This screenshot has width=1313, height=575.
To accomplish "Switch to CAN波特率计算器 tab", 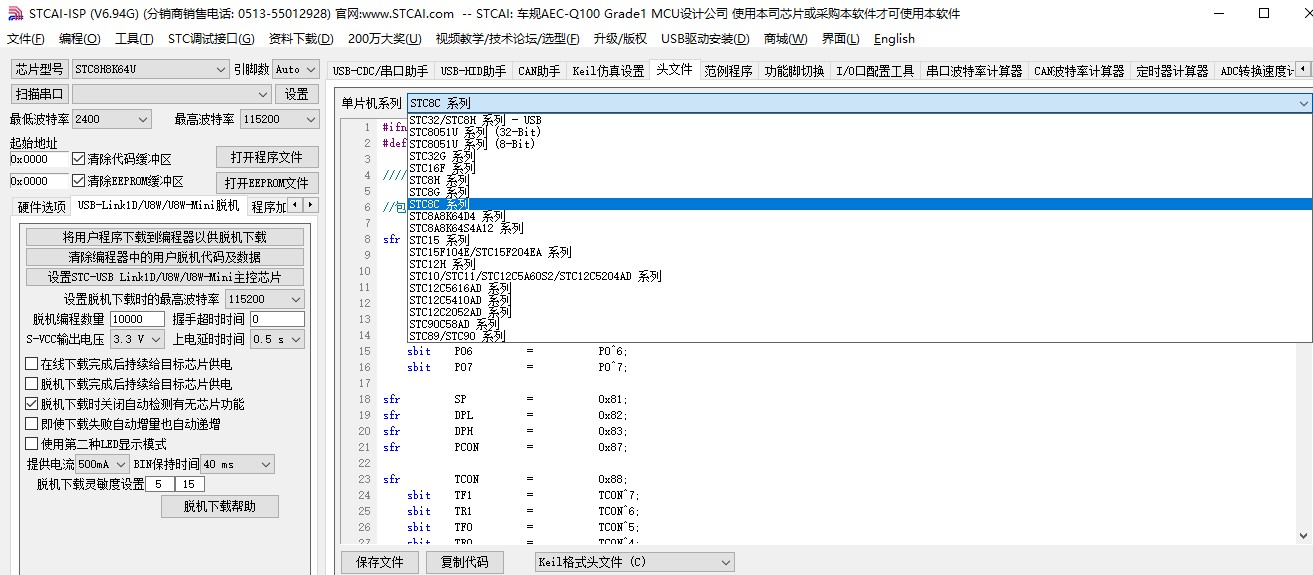I will [x=1079, y=71].
